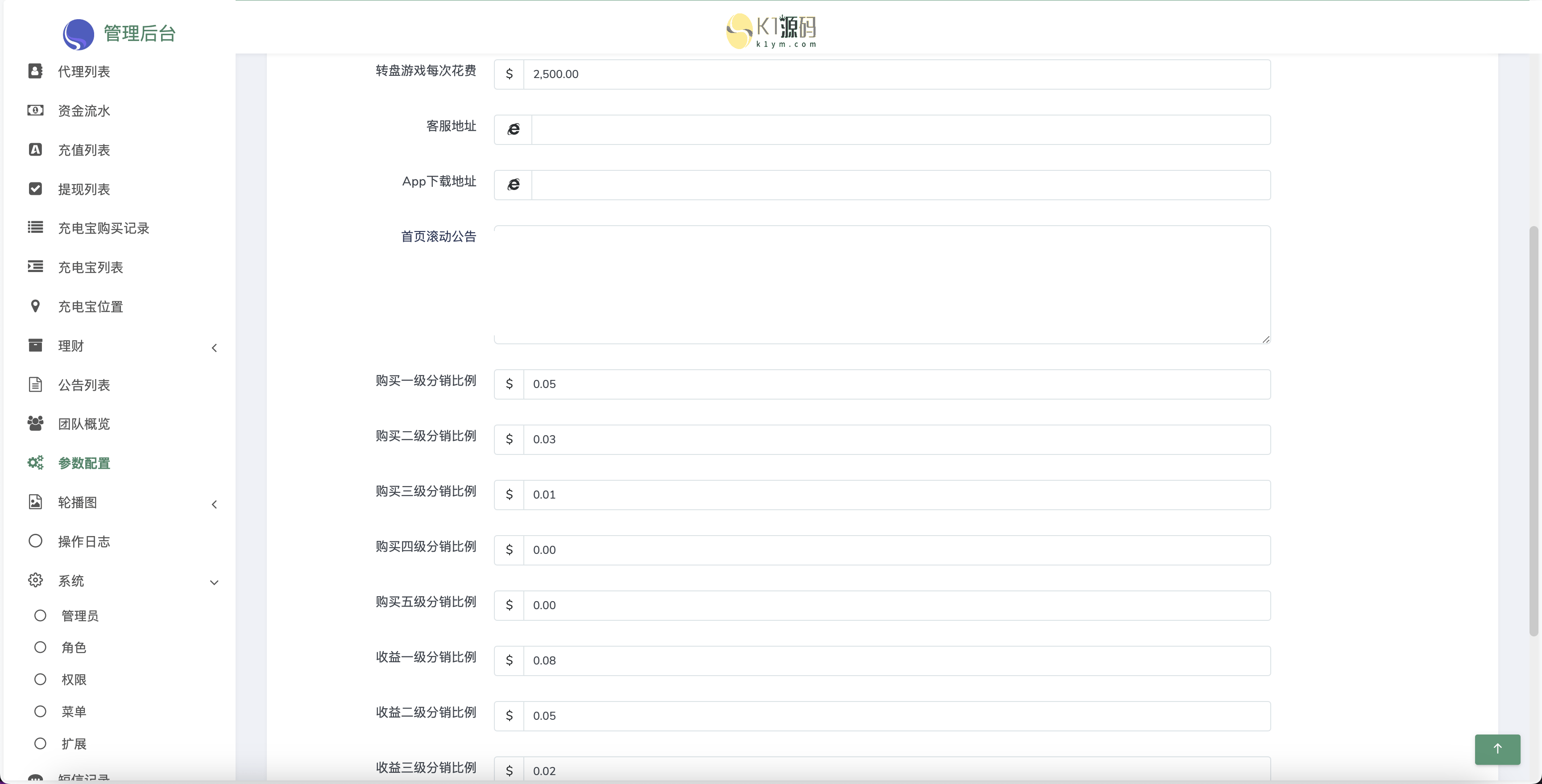The width and height of the screenshot is (1542, 784).
Task: Click the scroll-to-top green arrow button
Action: (1497, 749)
